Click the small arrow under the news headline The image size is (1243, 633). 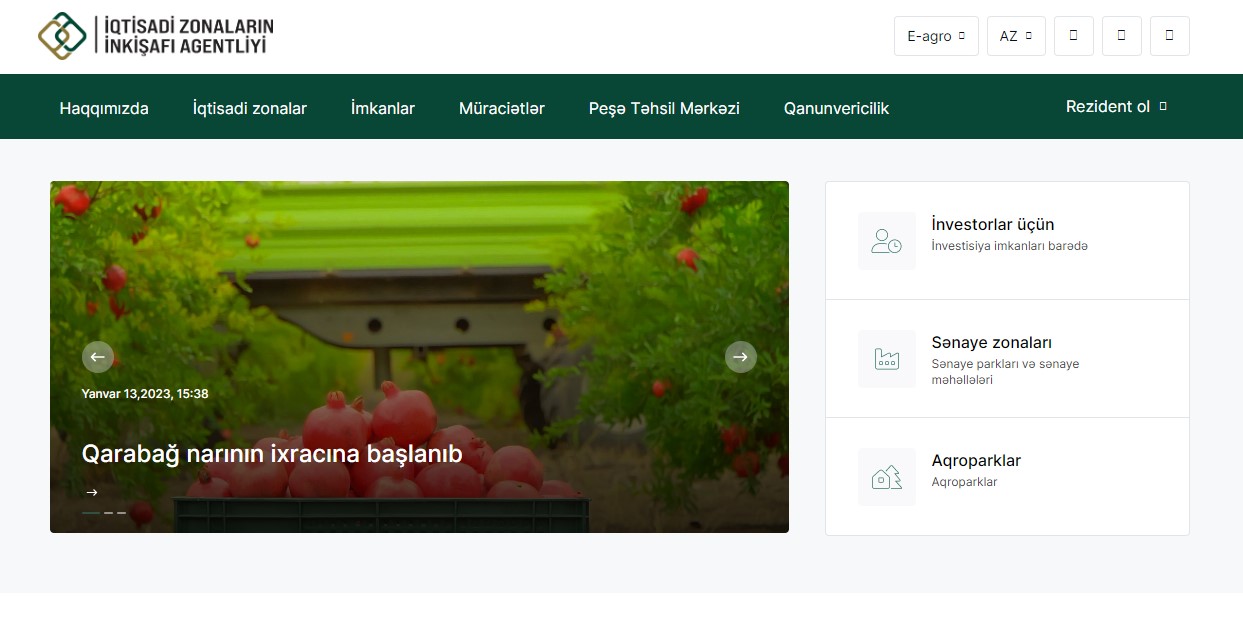coord(92,492)
